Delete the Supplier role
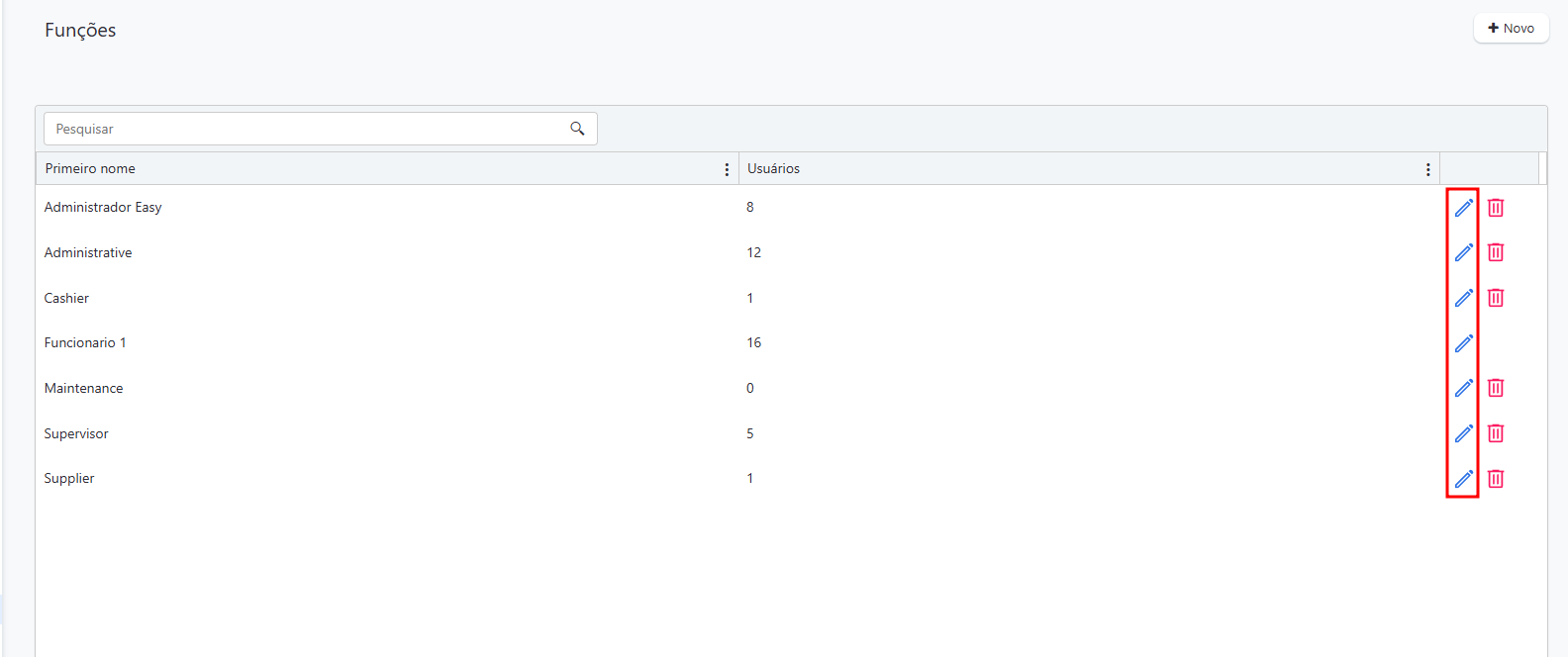Screen dimensions: 1568x657 pyautogui.click(x=1496, y=479)
